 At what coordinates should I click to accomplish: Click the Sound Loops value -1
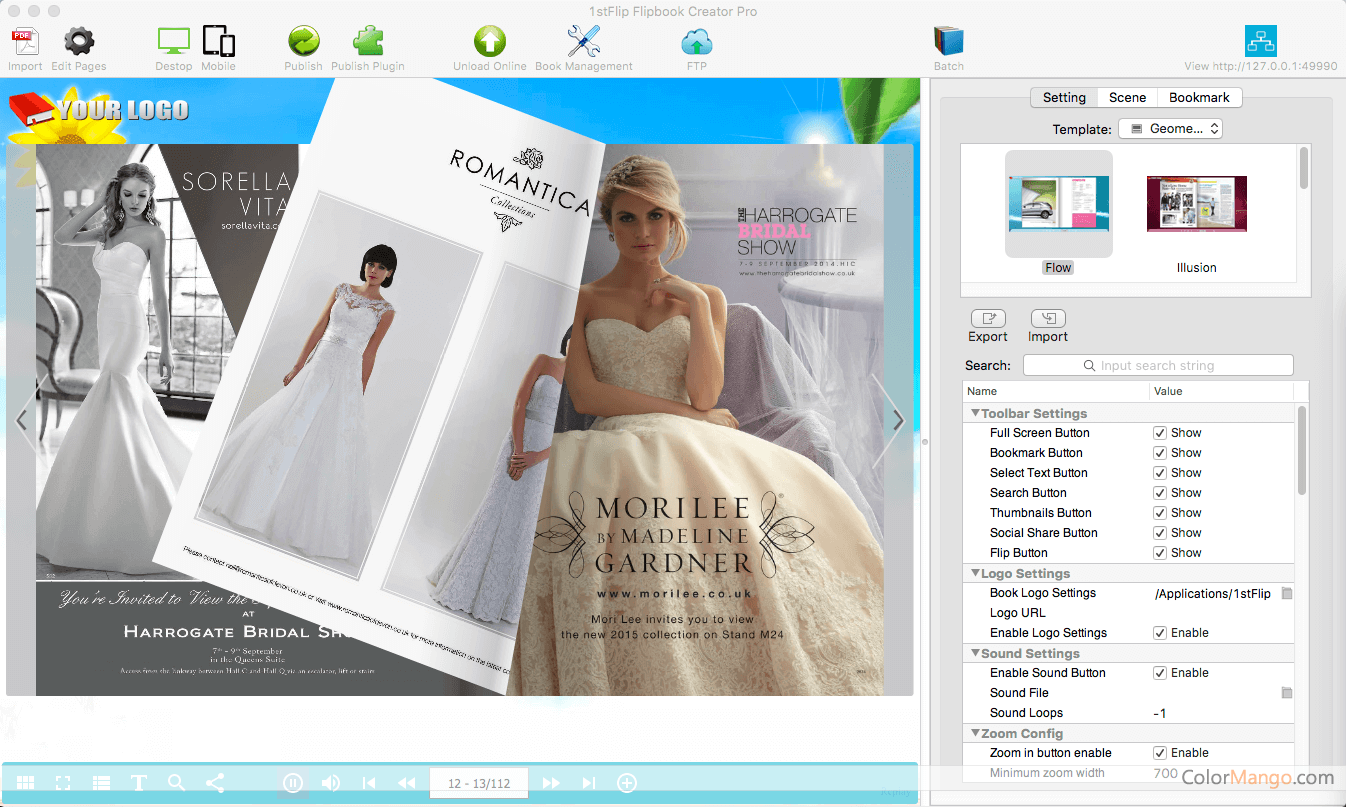coord(1160,713)
